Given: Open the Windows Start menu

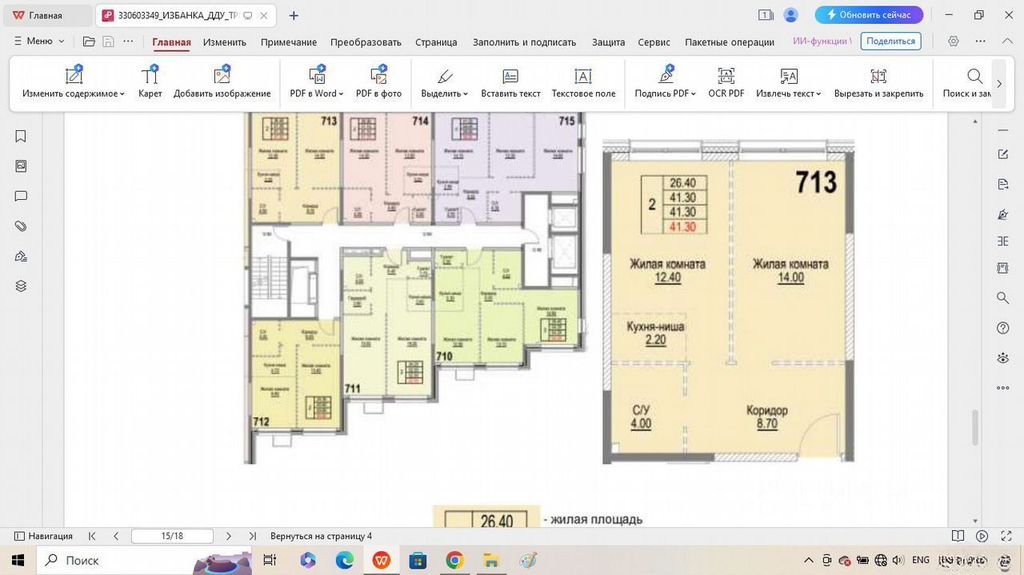Looking at the screenshot, I should tap(18, 561).
